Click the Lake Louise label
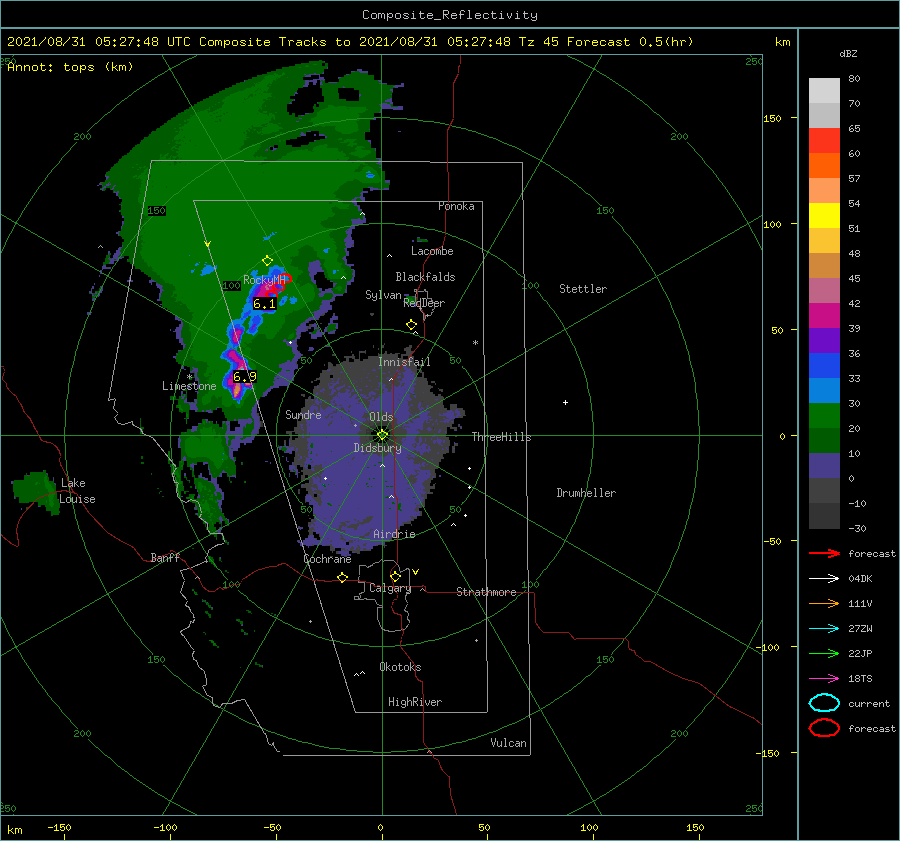Viewport: 900px width, 841px height. (x=77, y=491)
